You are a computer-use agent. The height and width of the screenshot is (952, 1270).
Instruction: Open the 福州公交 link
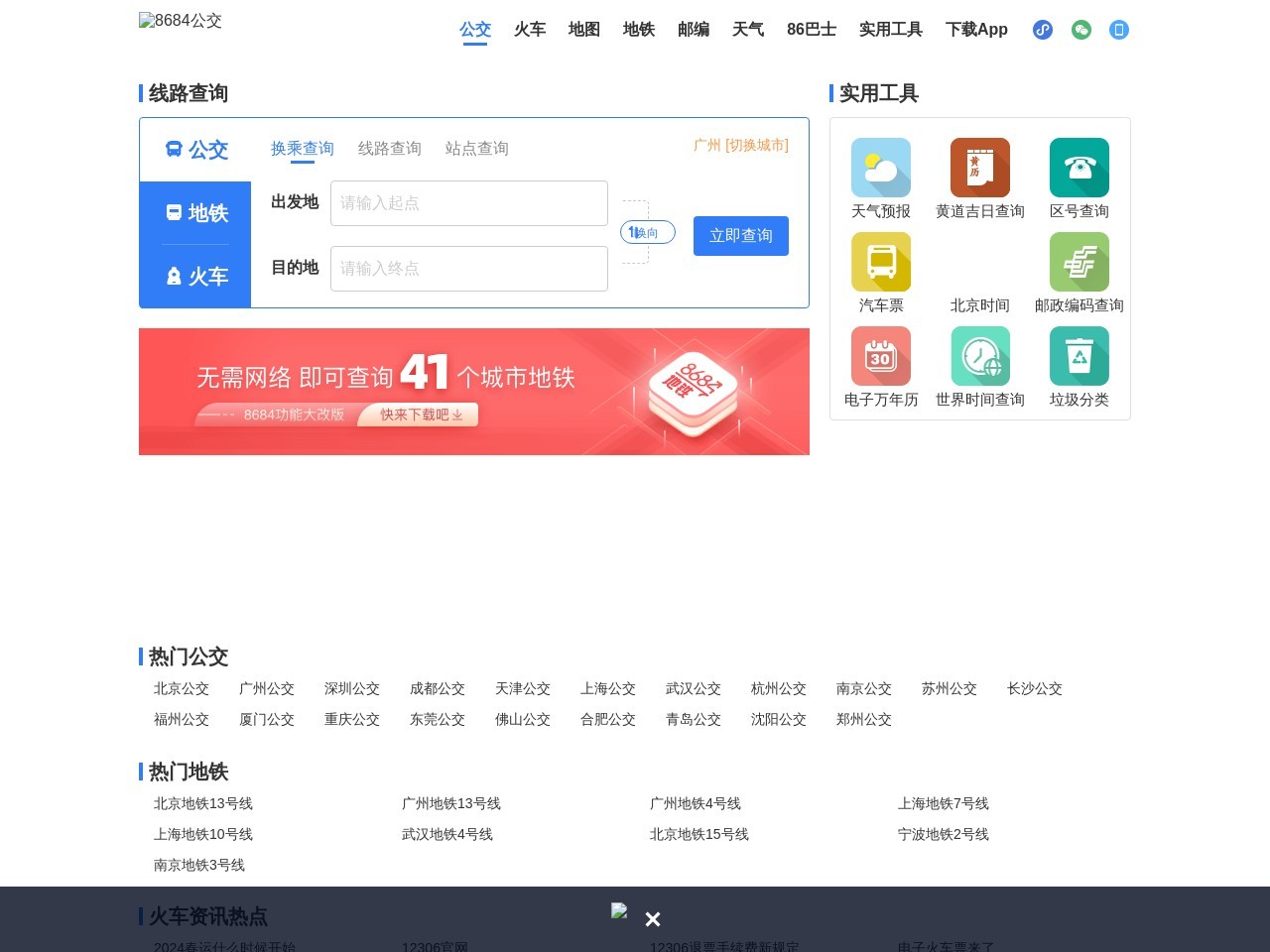[x=182, y=719]
